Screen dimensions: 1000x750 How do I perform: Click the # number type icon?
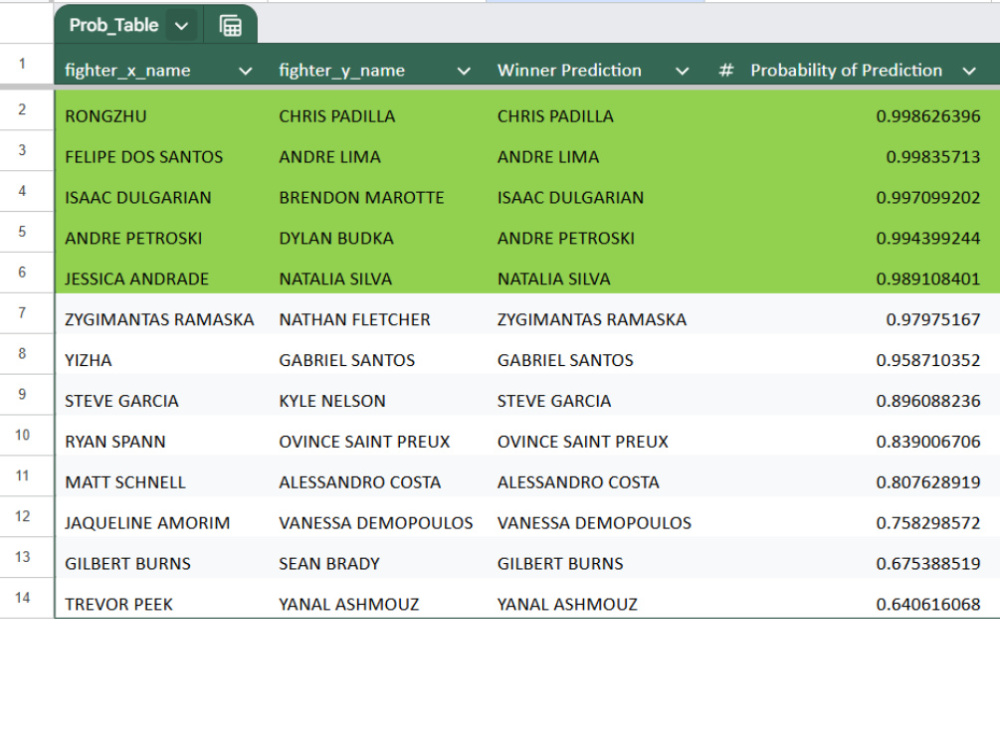pyautogui.click(x=726, y=70)
